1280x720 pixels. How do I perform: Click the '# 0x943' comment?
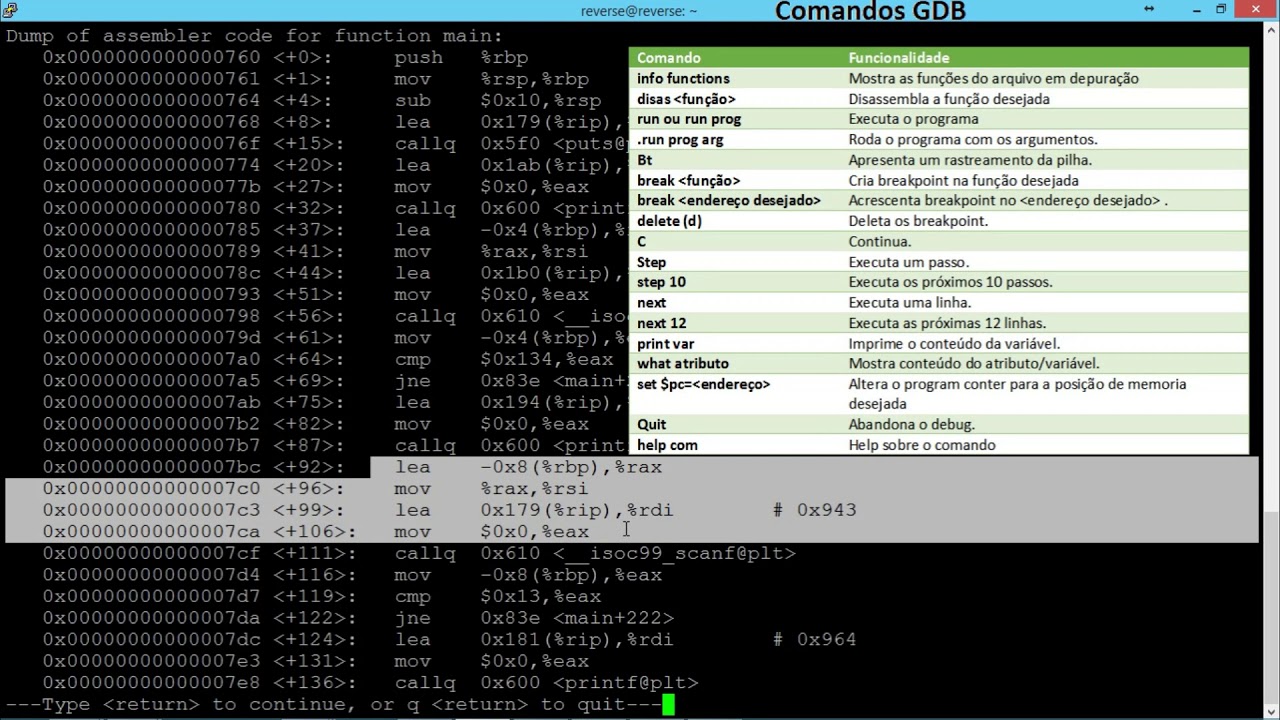[814, 510]
